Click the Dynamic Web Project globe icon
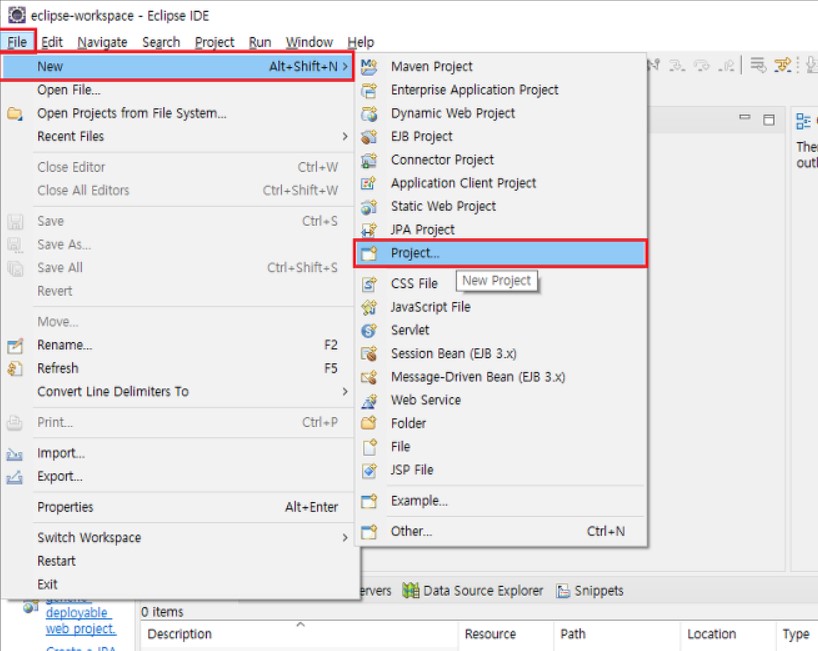This screenshot has height=651, width=818. 369,113
